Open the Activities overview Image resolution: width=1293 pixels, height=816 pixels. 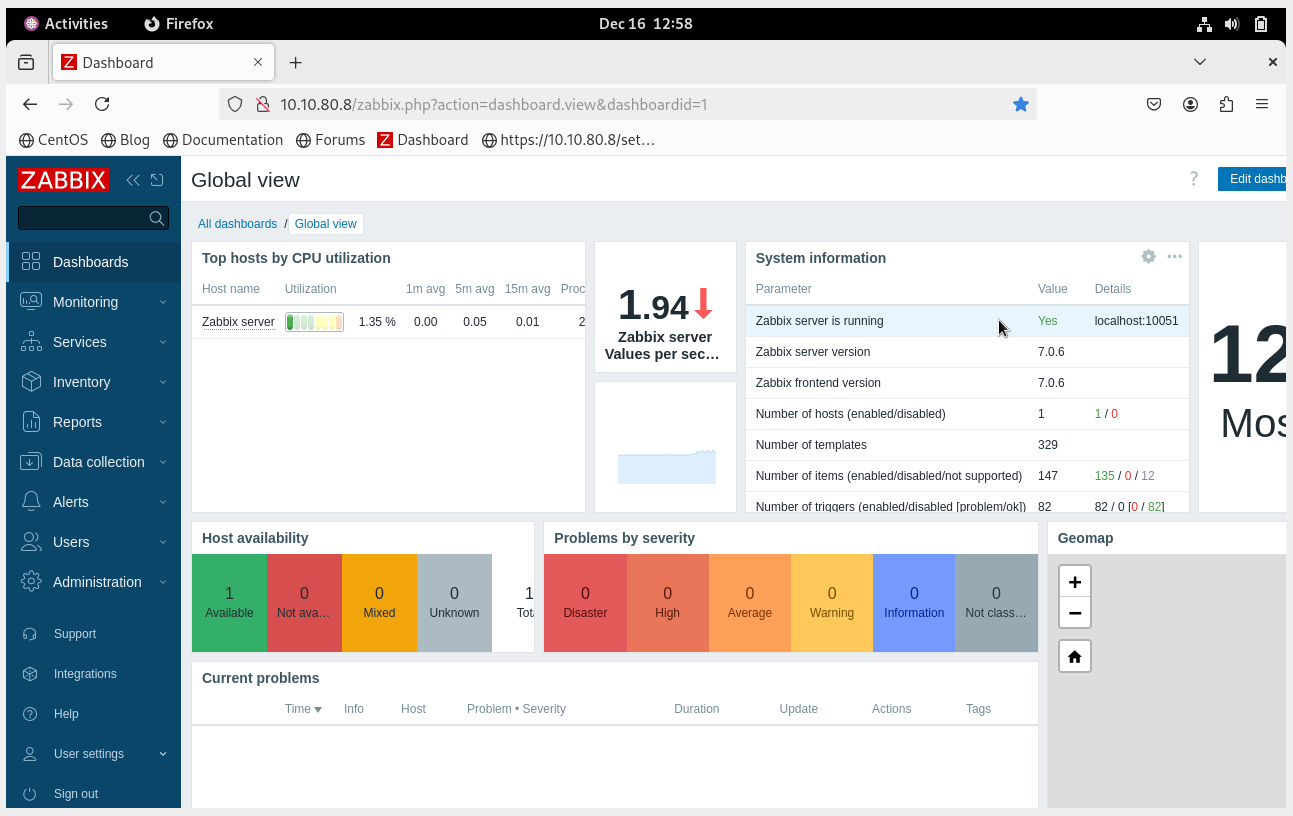coord(66,23)
